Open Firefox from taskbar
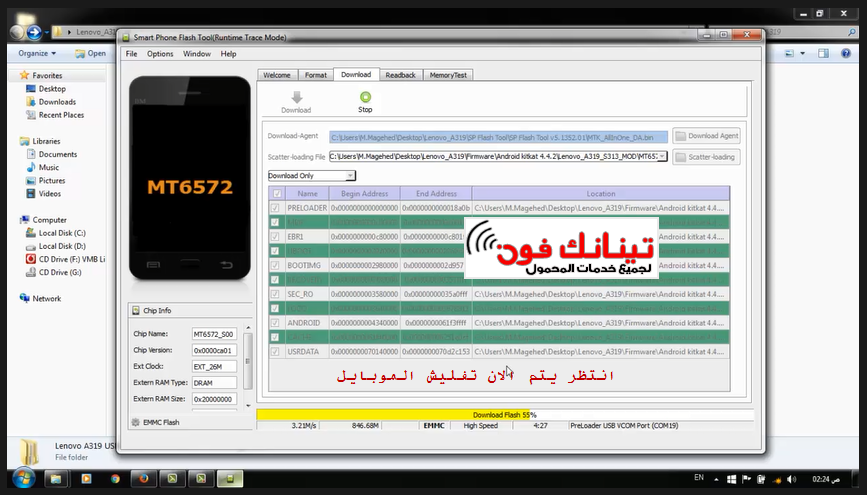This screenshot has height=495, width=867. 144,479
